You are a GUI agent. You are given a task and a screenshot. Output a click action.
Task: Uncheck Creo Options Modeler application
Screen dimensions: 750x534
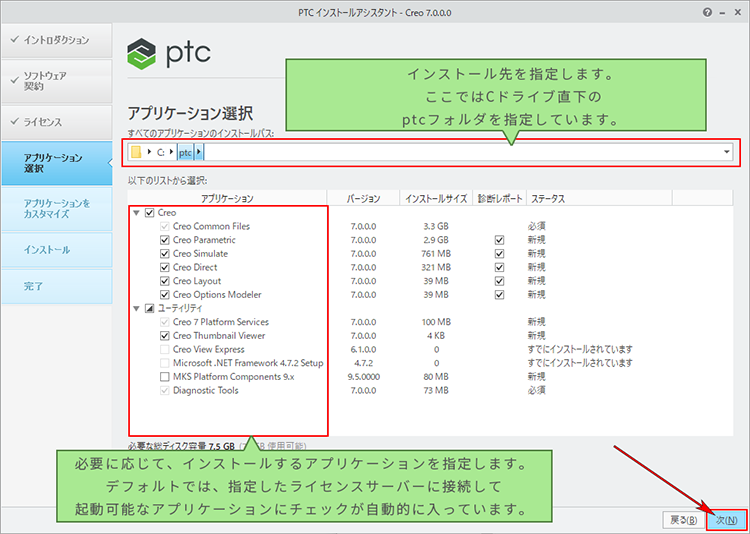(x=165, y=295)
